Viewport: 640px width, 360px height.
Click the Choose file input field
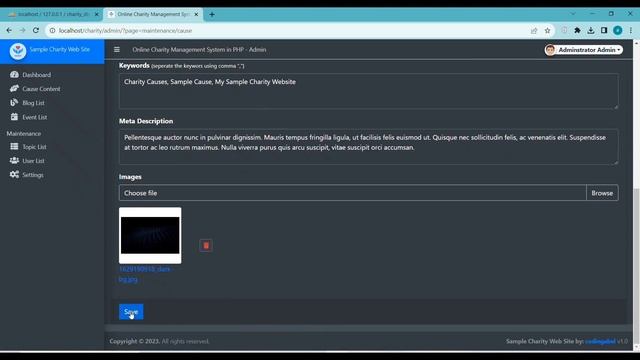(353, 193)
